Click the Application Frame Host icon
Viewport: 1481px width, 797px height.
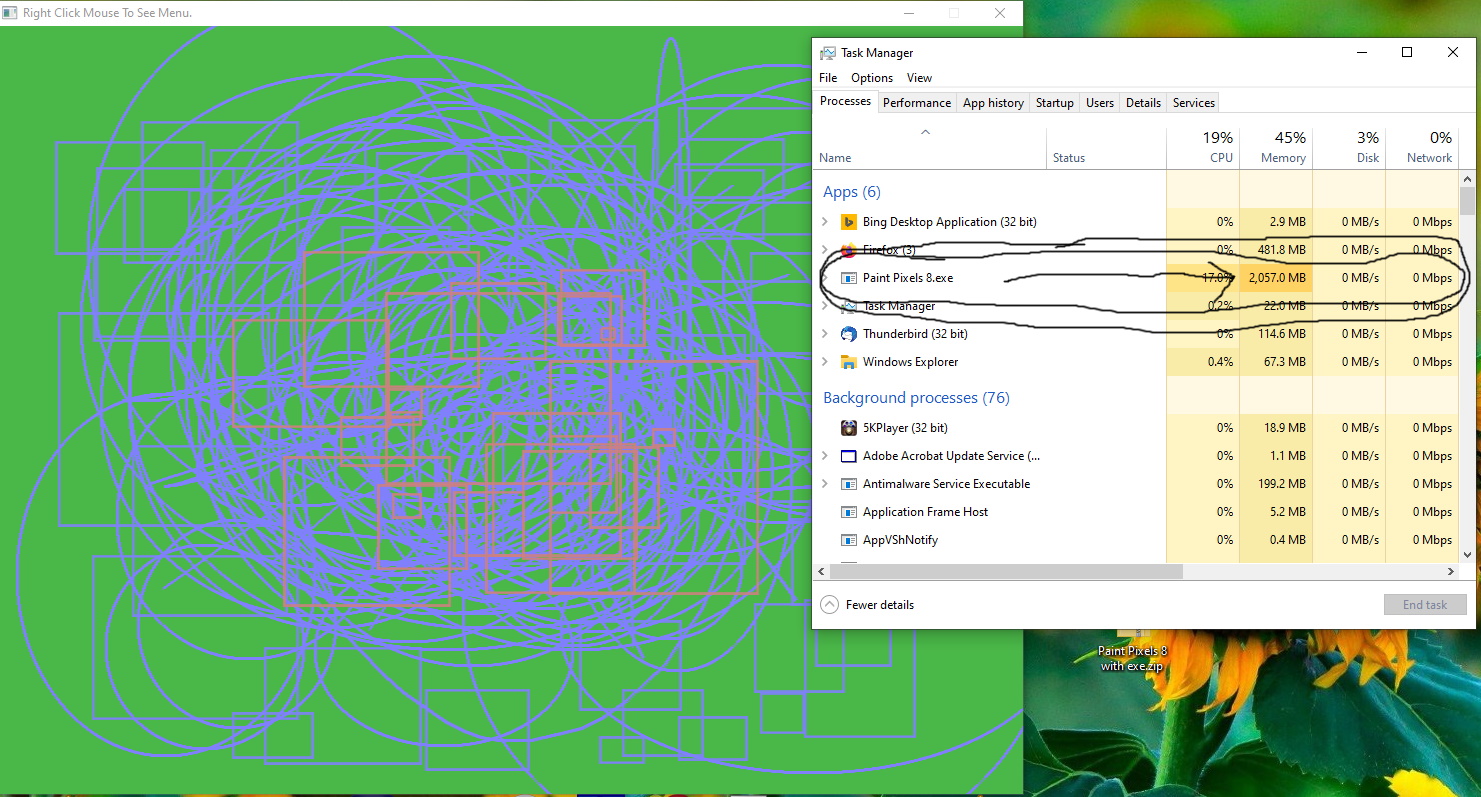click(x=848, y=512)
